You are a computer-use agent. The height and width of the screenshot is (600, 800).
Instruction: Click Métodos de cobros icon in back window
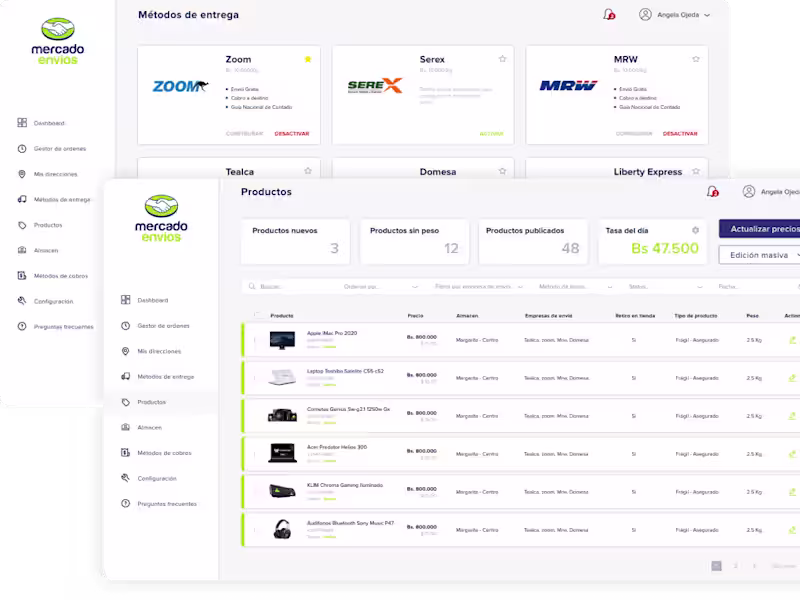point(22,276)
